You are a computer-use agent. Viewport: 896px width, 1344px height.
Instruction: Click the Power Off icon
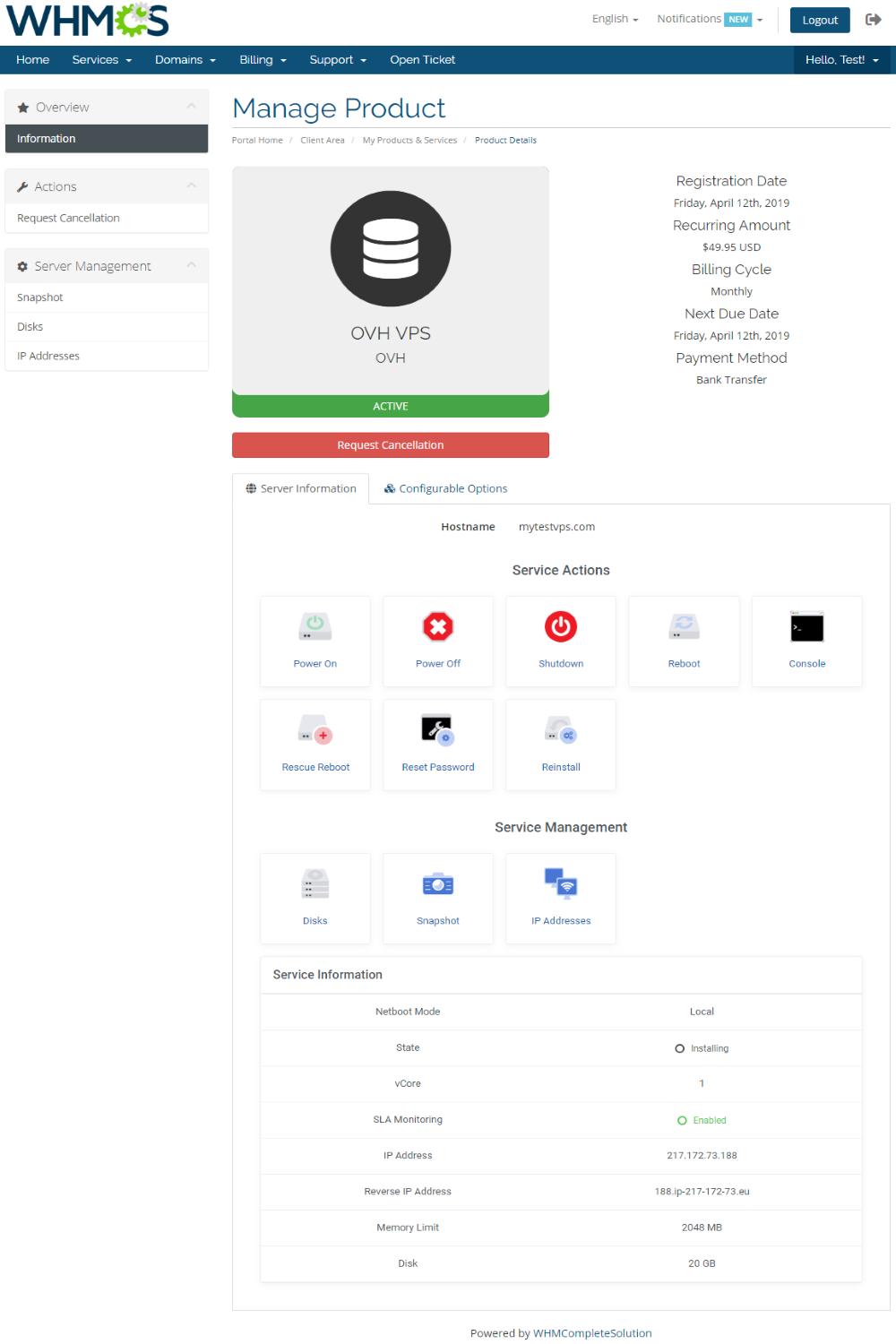coord(438,626)
